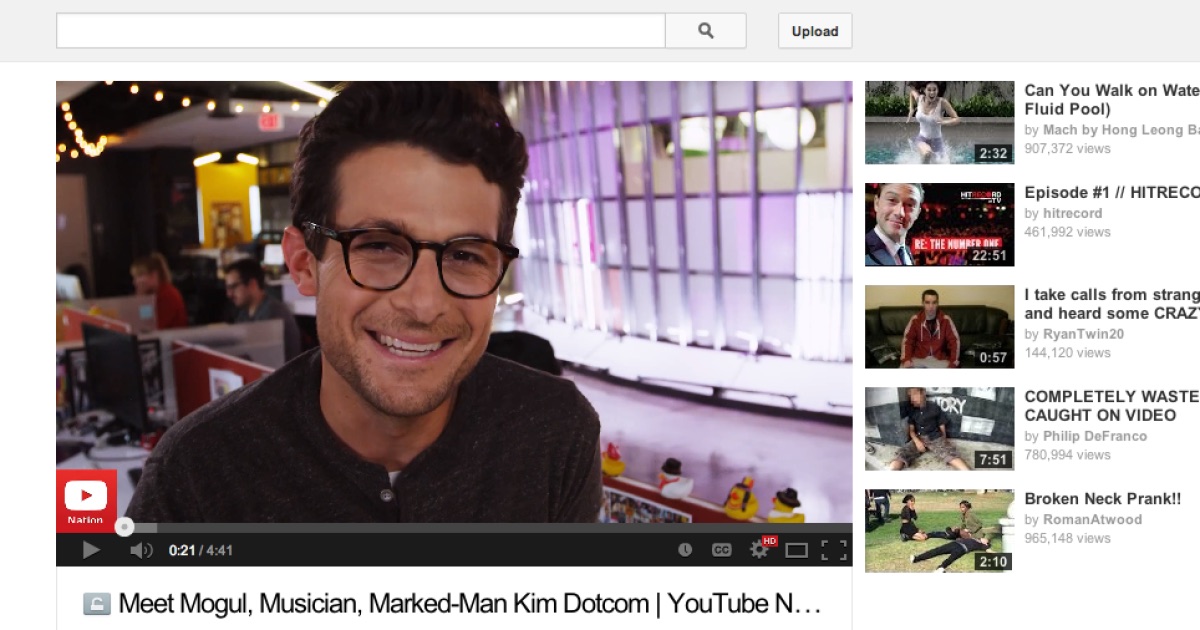Click the main video frame to pause
The width and height of the screenshot is (1200, 630).
(x=454, y=302)
